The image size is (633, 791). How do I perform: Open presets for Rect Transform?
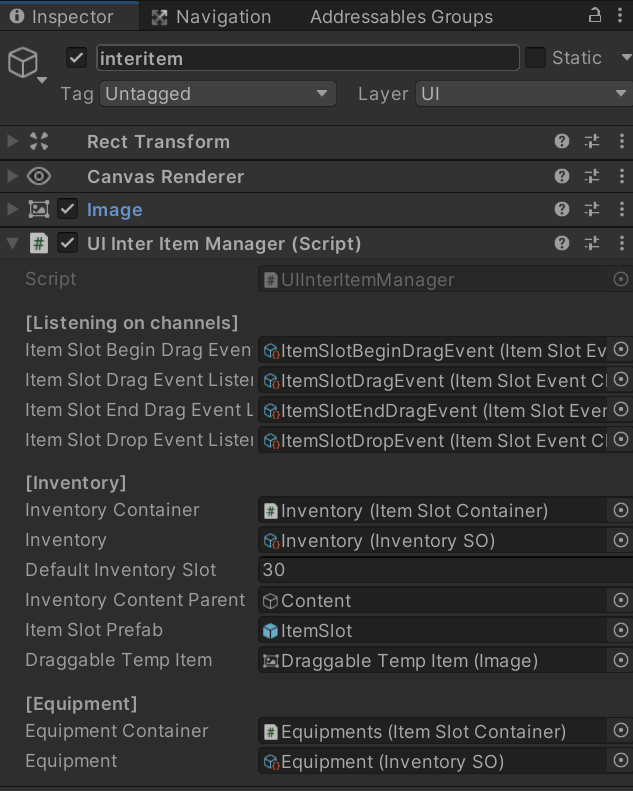592,141
